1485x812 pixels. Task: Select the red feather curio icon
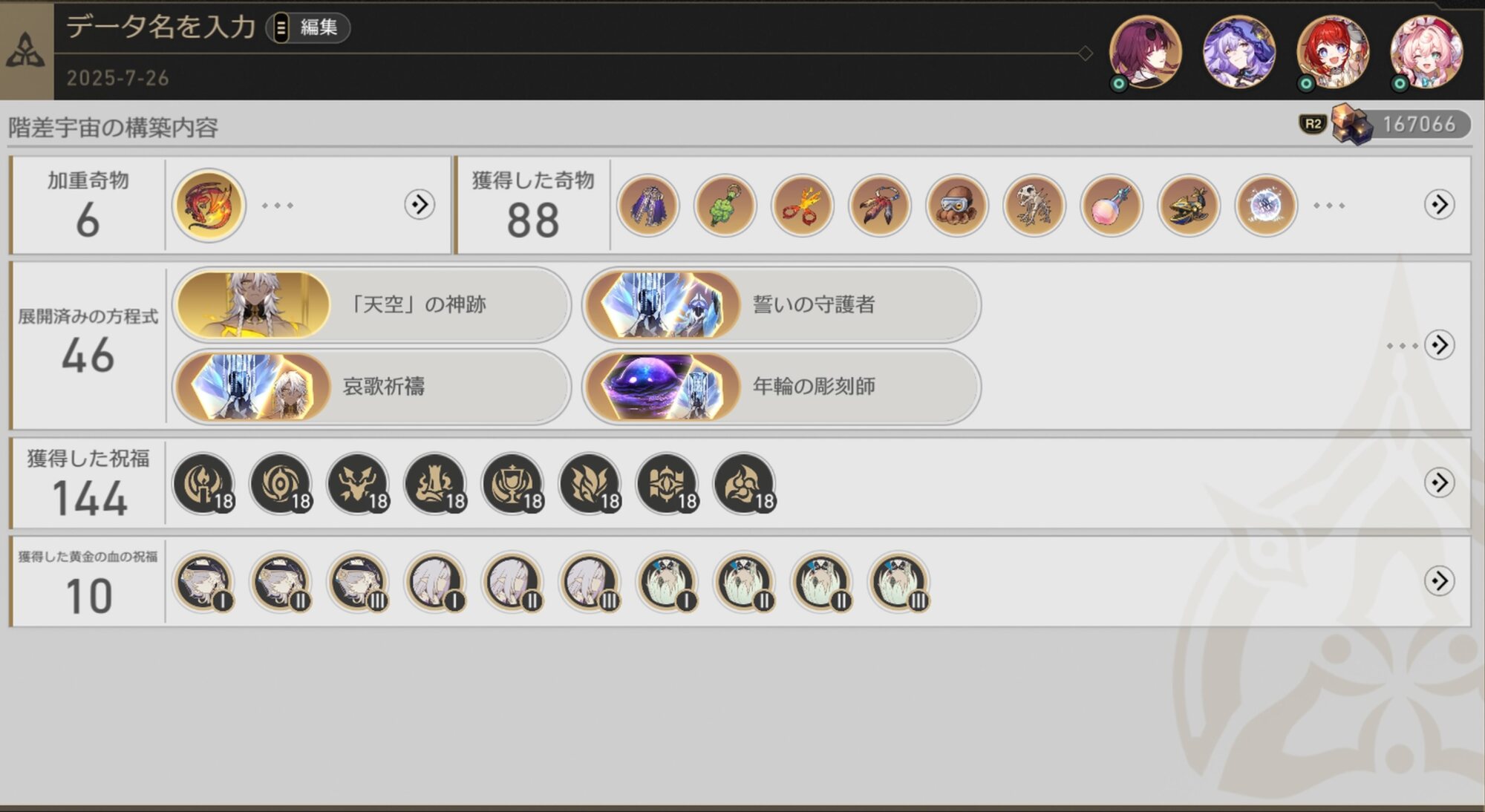click(x=879, y=205)
